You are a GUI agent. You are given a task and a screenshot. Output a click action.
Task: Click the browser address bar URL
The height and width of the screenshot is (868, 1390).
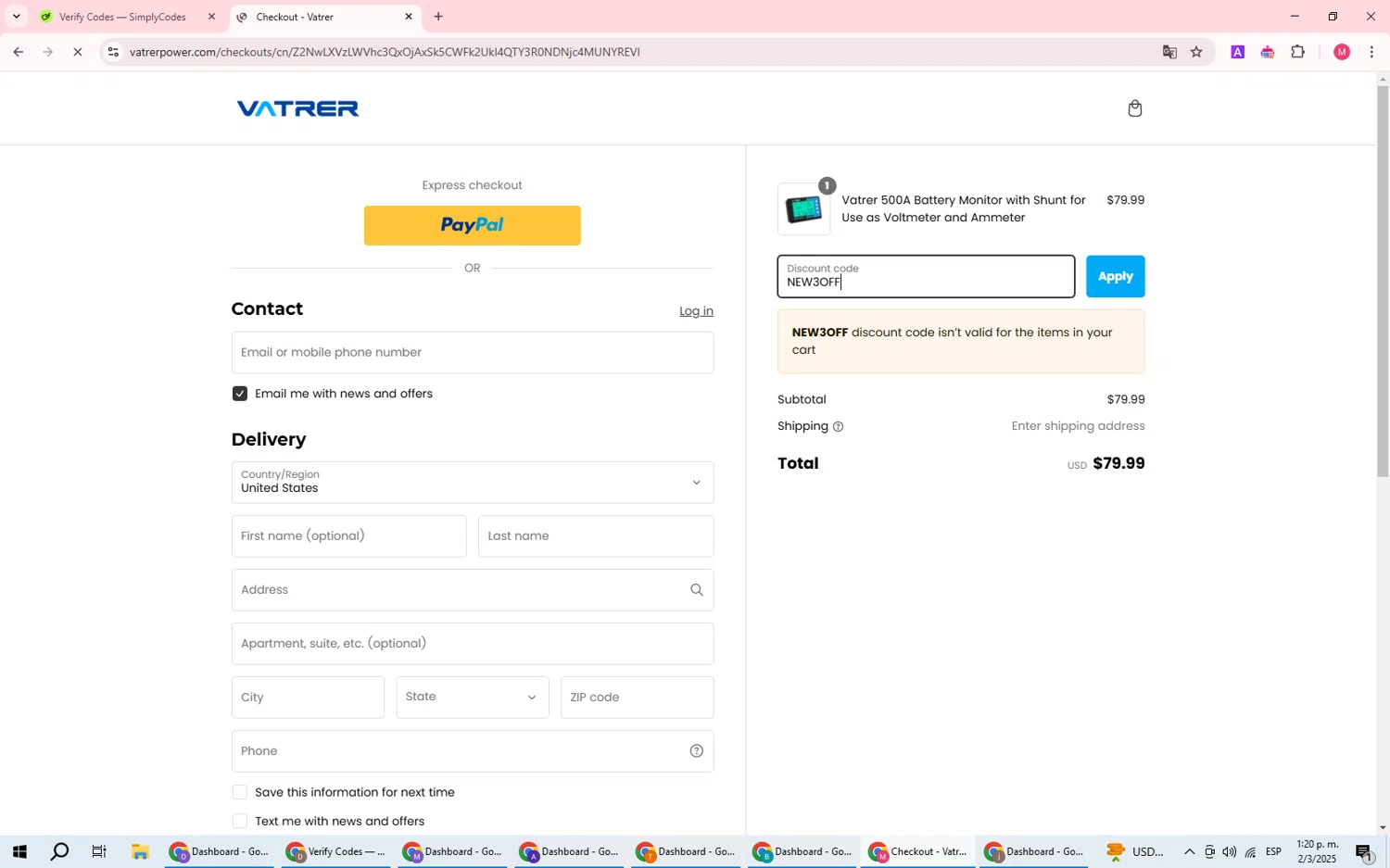coord(385,52)
